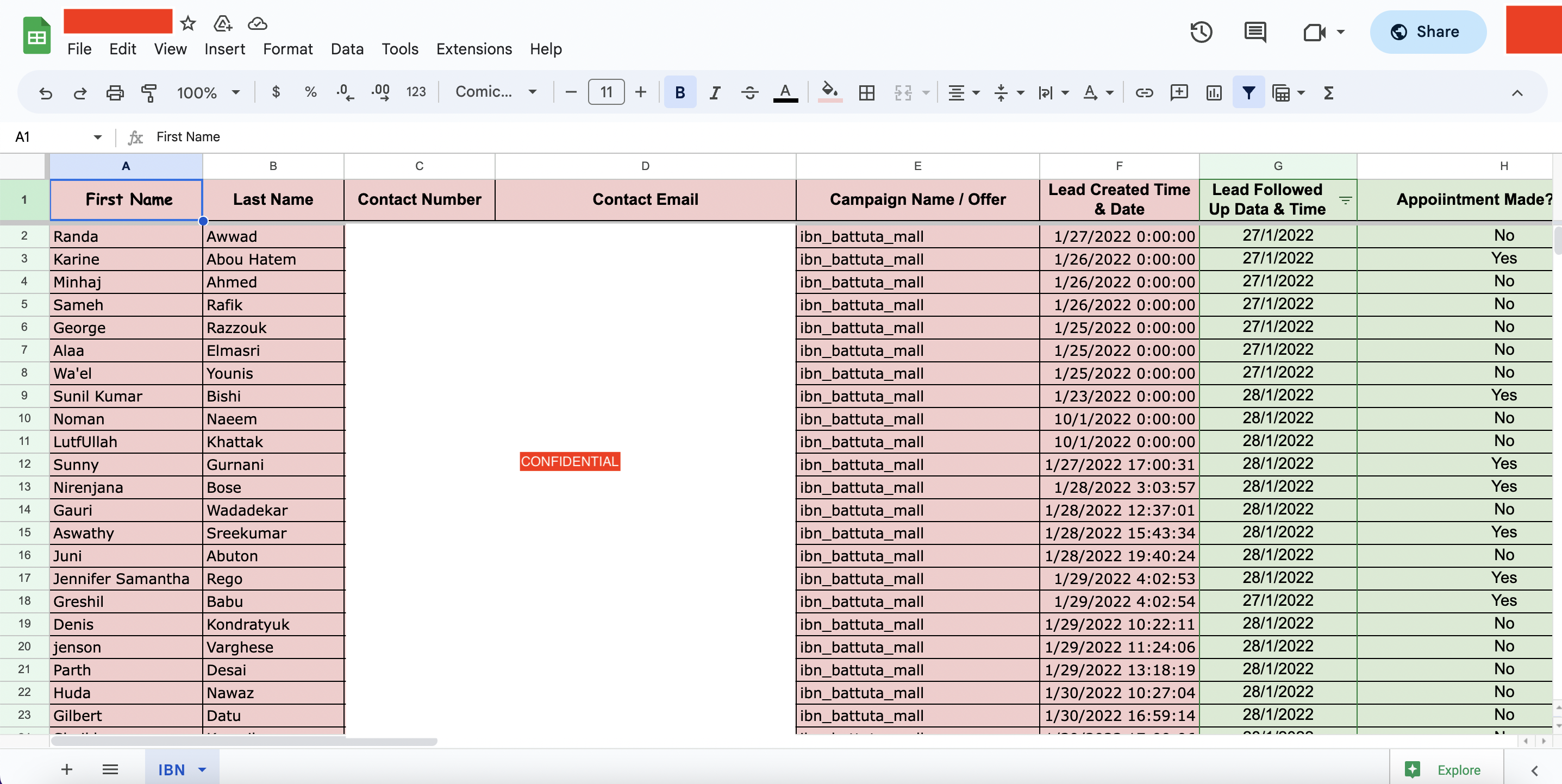Viewport: 1562px width, 784px height.
Task: Open the Extensions menu
Action: point(473,49)
